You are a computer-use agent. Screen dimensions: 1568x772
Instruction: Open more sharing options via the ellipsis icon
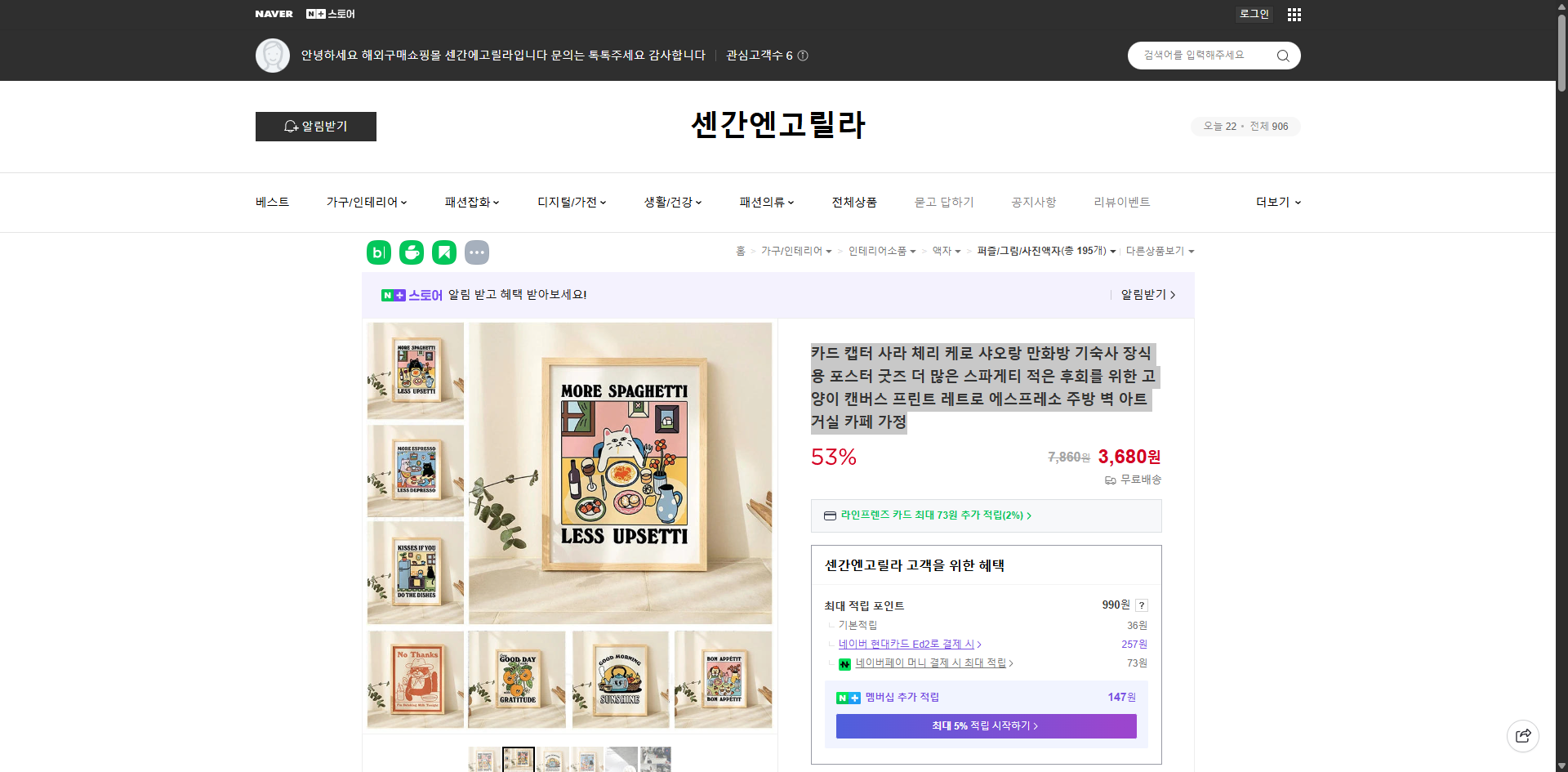coord(477,252)
